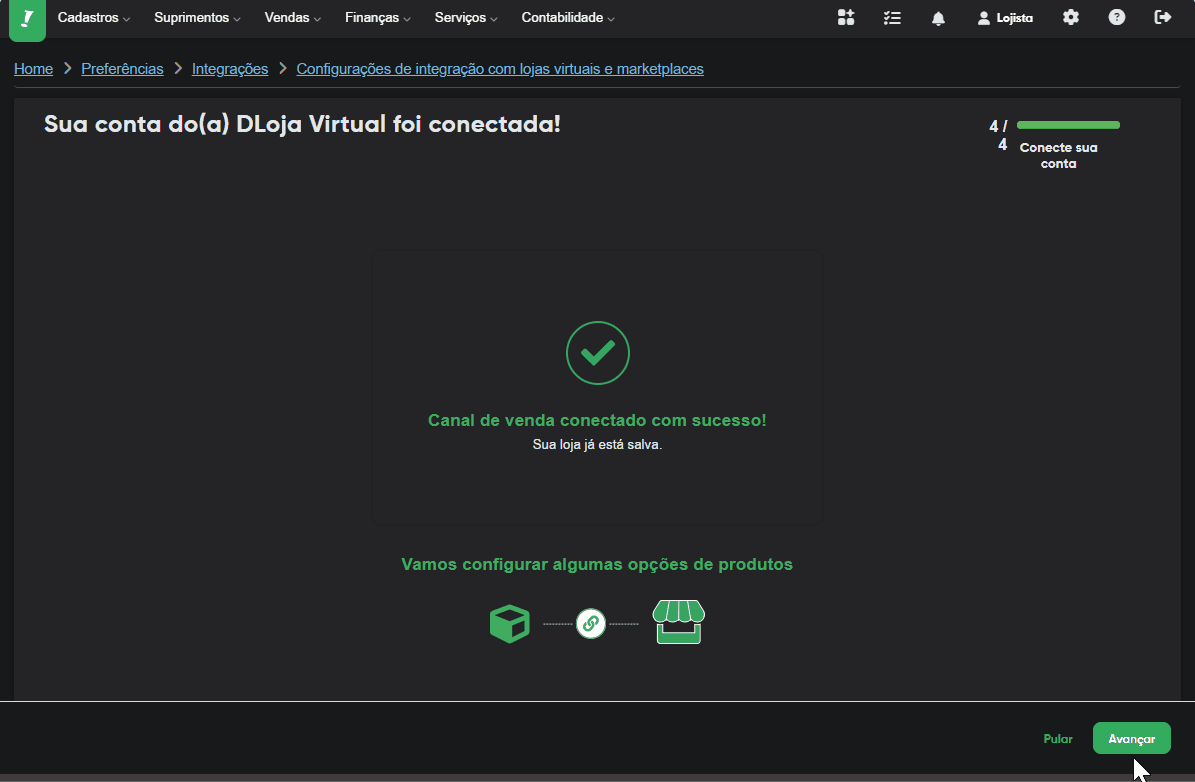Screen dimensions: 1195x782
Task: Expand the Cadastros menu
Action: click(94, 18)
